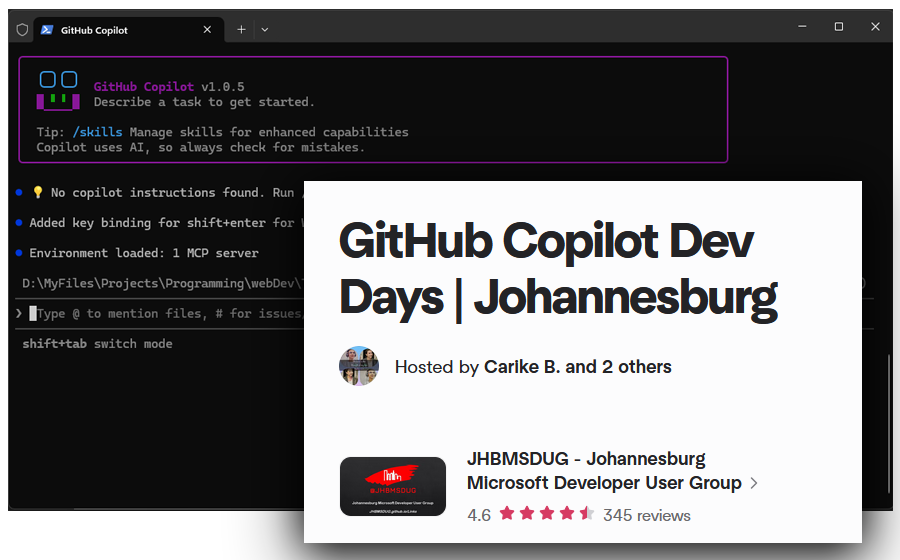Click "Describe a task to get started." text
The width and height of the screenshot is (900, 560).
point(204,102)
